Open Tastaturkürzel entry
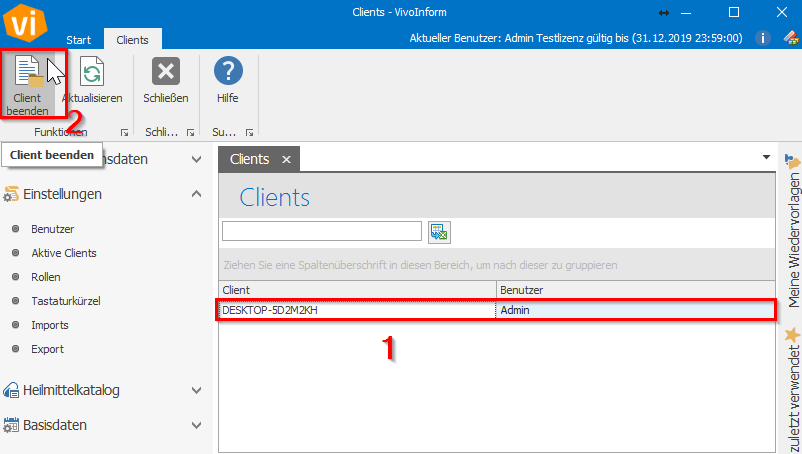The image size is (802, 454). coord(66,301)
